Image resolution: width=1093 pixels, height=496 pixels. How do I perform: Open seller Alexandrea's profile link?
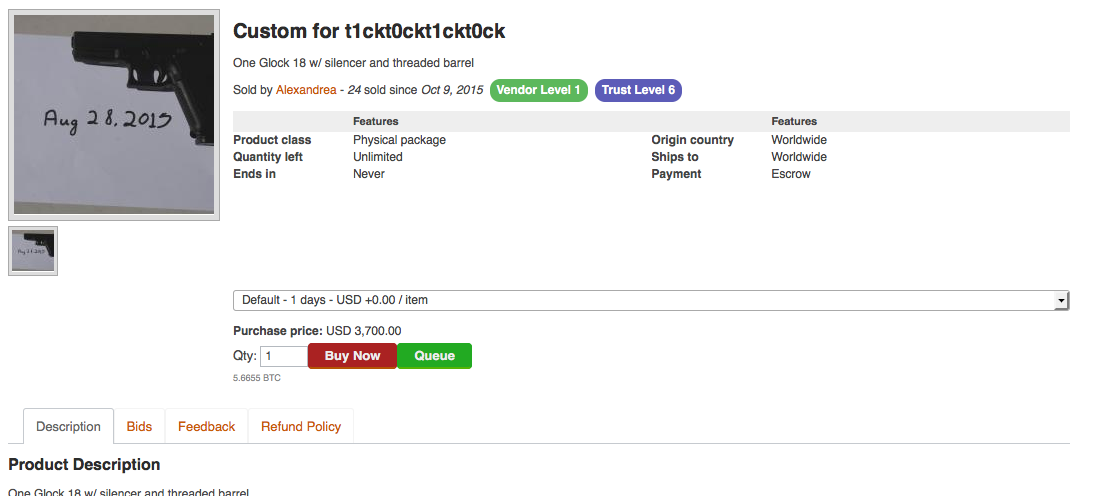[x=306, y=90]
